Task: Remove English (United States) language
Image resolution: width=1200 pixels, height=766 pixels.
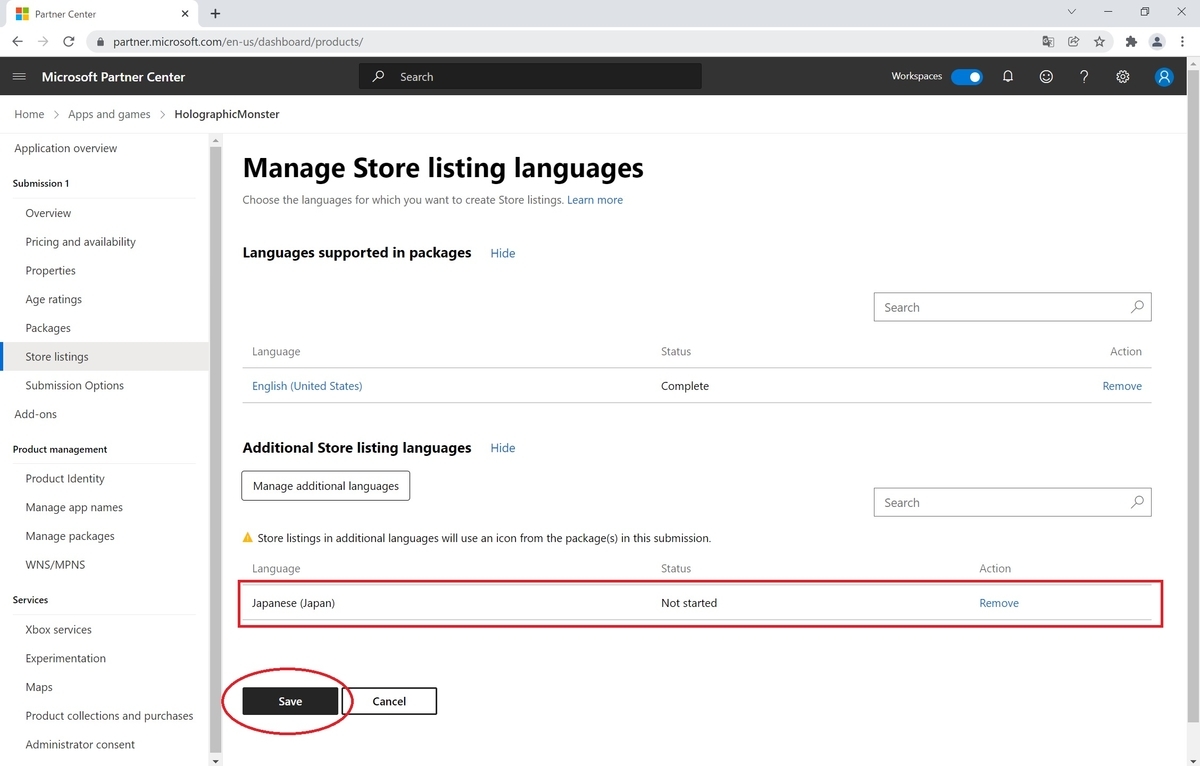Action: [1122, 386]
